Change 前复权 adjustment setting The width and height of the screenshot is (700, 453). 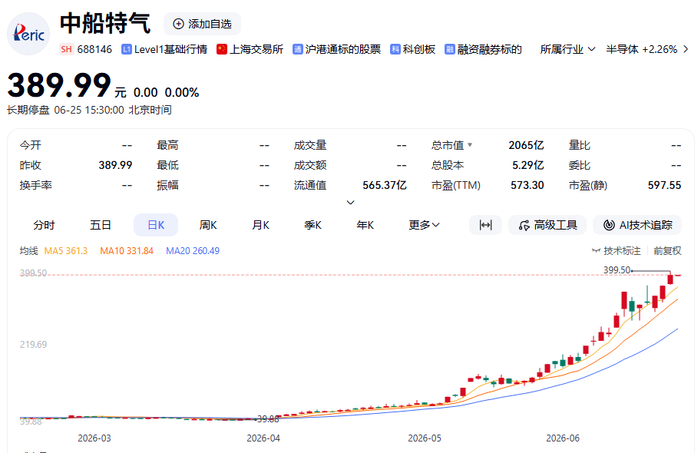pyautogui.click(x=667, y=251)
